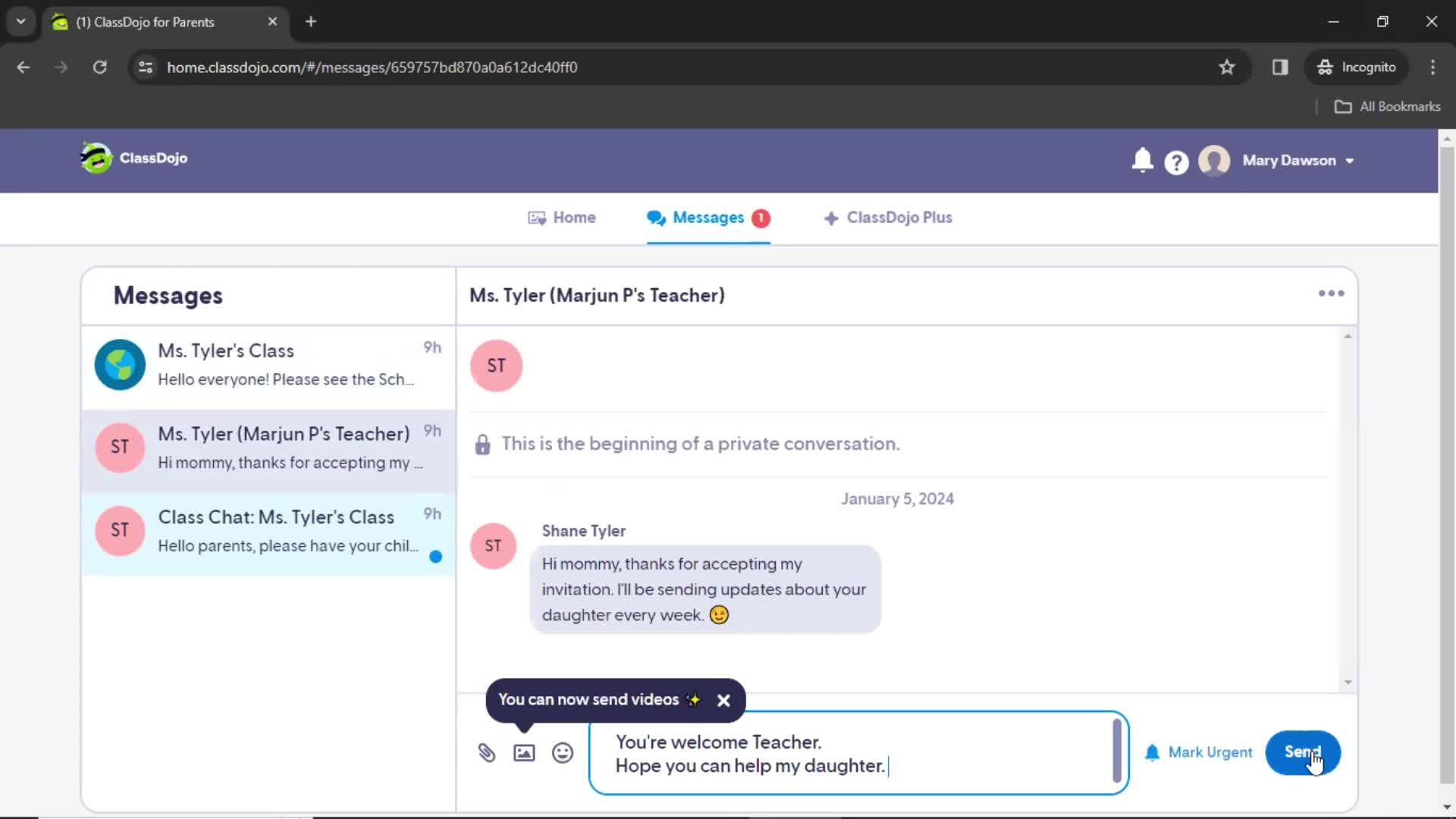Go to the Home tab

(x=562, y=218)
